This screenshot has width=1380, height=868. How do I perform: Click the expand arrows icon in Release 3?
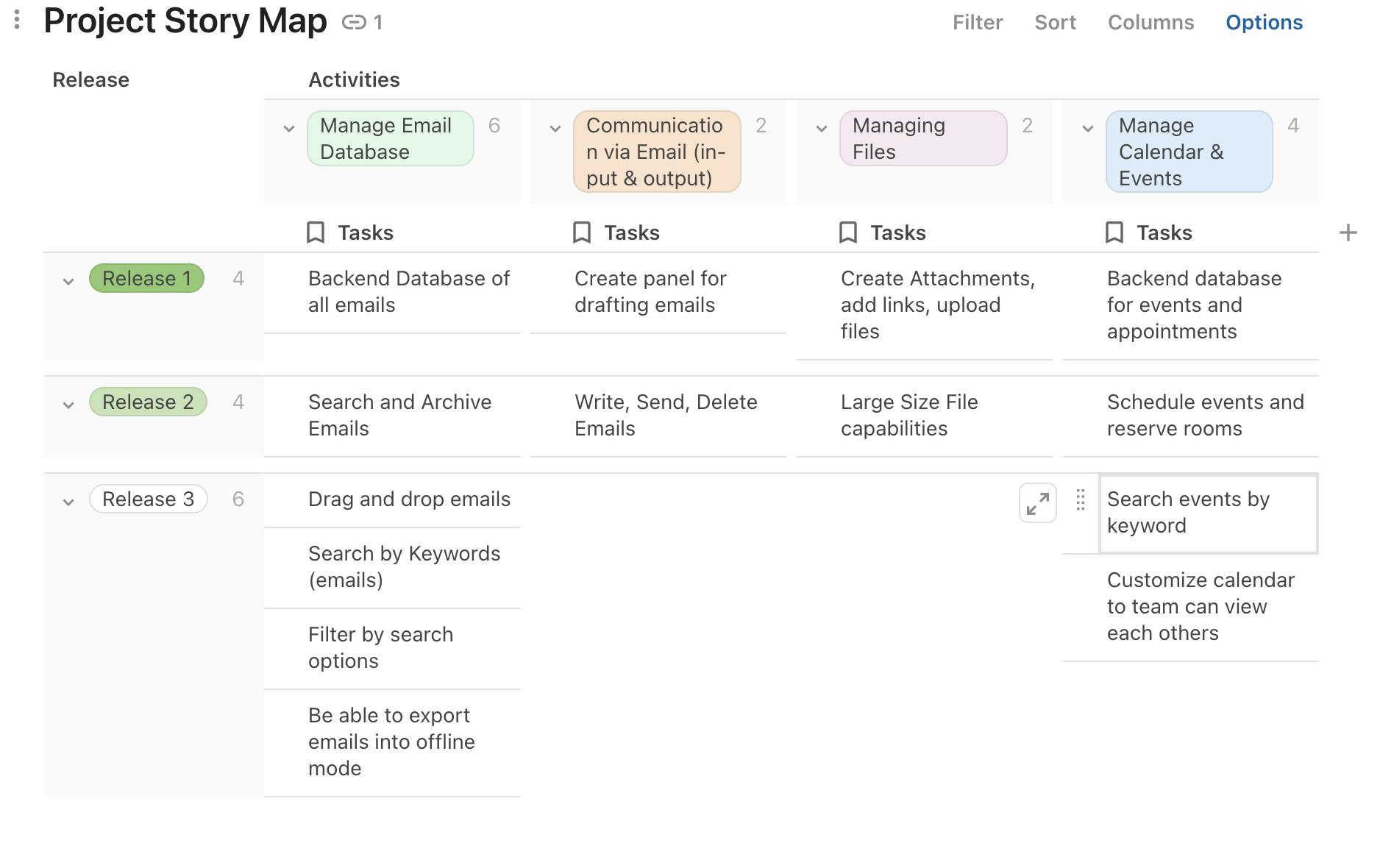click(x=1037, y=503)
